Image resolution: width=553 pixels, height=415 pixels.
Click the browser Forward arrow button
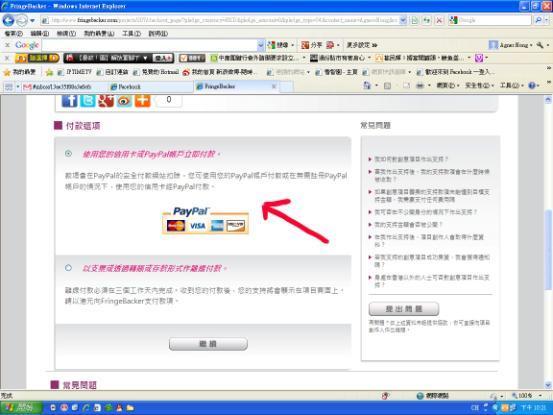22,21
